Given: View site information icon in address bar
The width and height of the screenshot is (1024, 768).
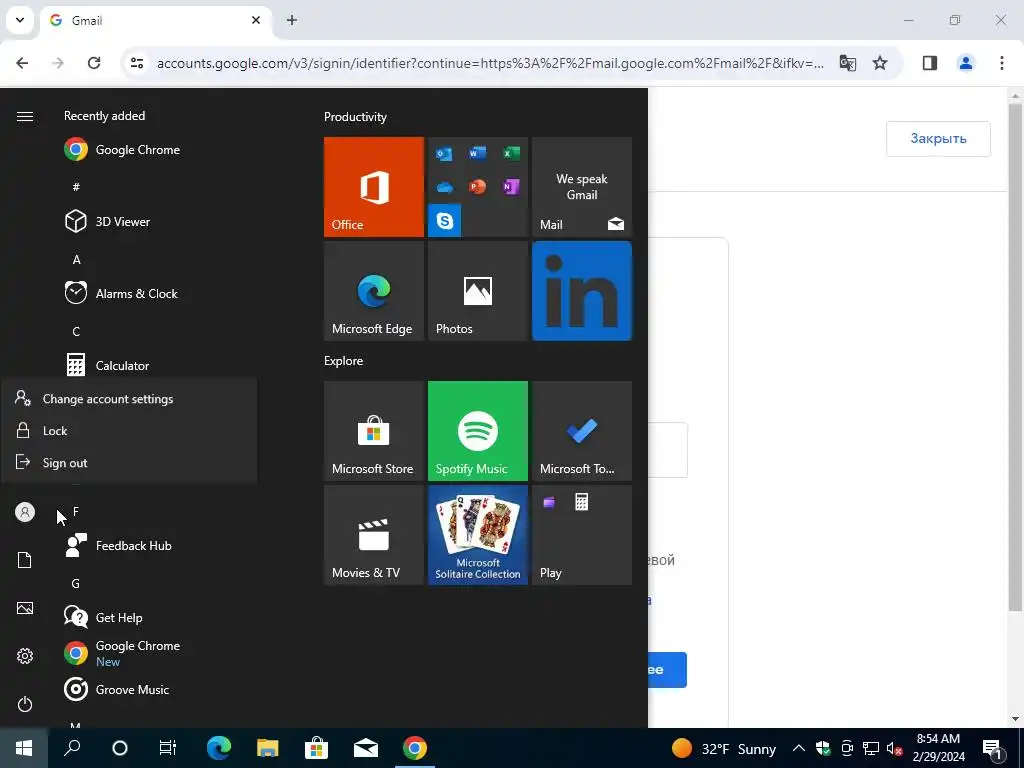Looking at the screenshot, I should click(136, 63).
